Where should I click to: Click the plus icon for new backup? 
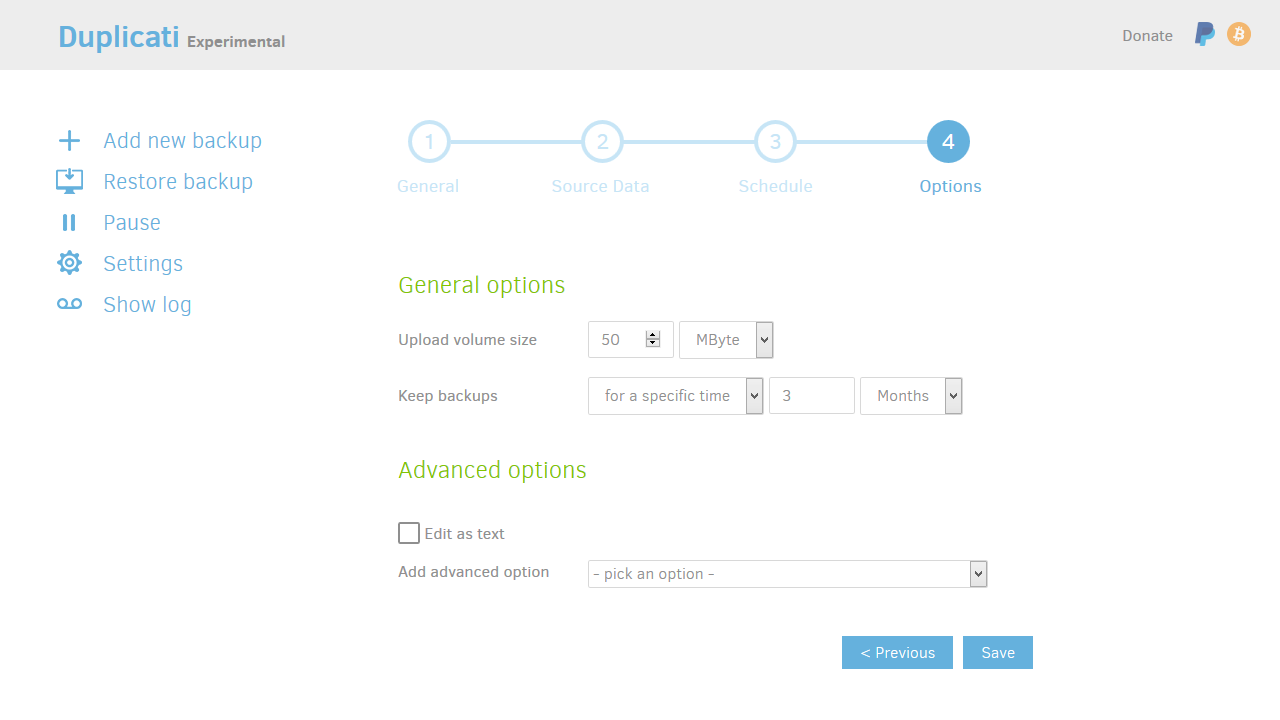69,140
